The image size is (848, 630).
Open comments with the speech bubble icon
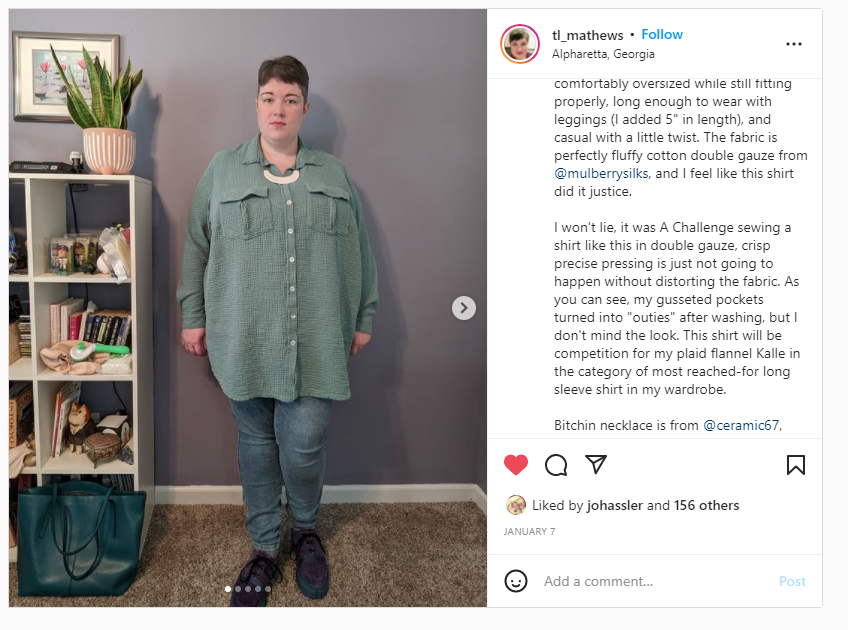pyautogui.click(x=556, y=465)
